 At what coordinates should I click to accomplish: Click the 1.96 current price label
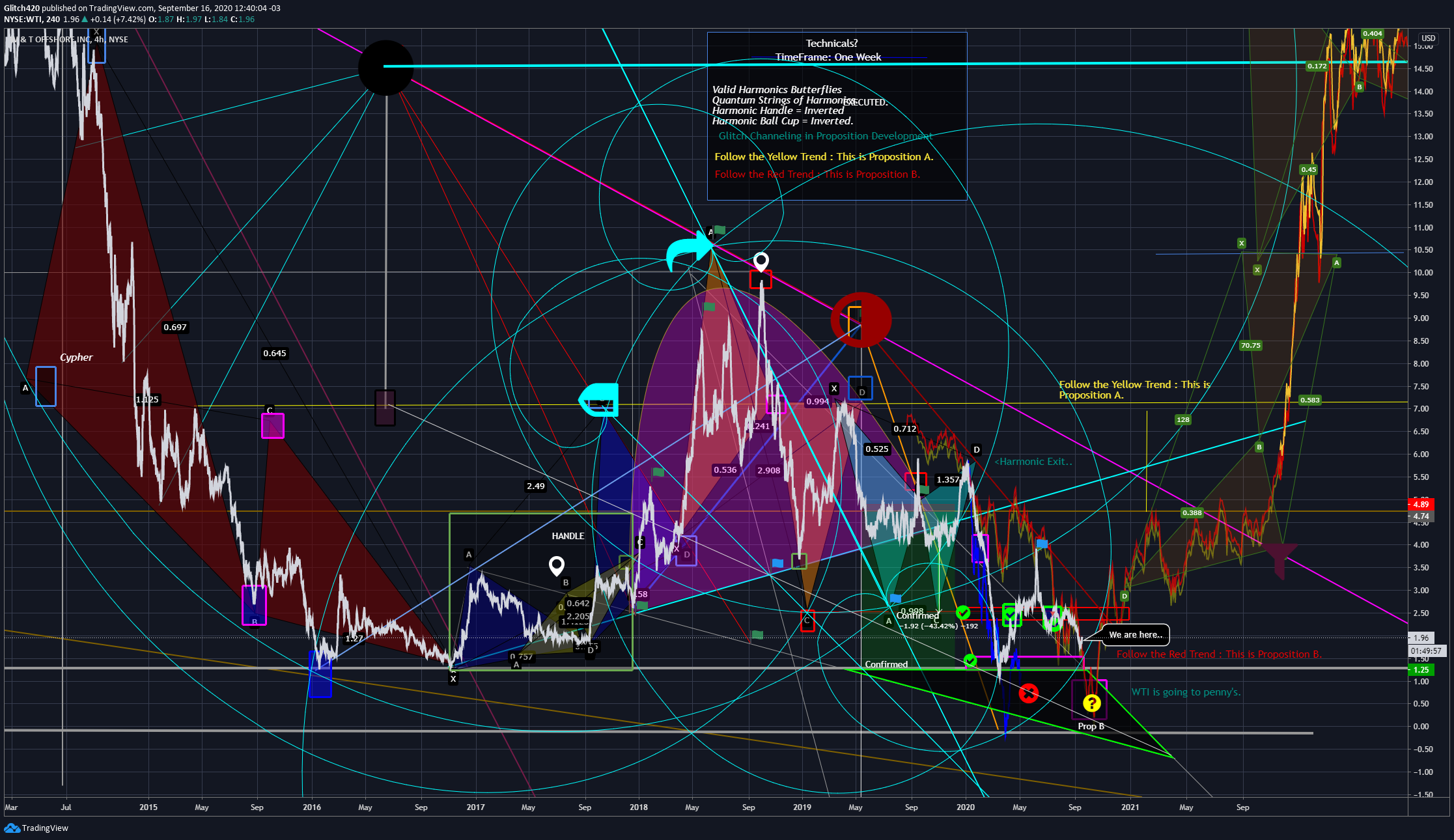(x=1421, y=638)
